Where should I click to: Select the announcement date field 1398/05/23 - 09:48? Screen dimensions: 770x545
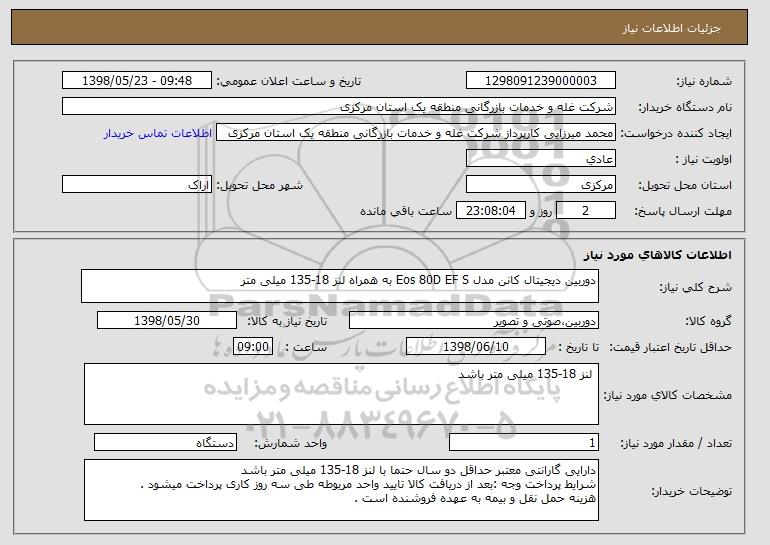pos(137,81)
